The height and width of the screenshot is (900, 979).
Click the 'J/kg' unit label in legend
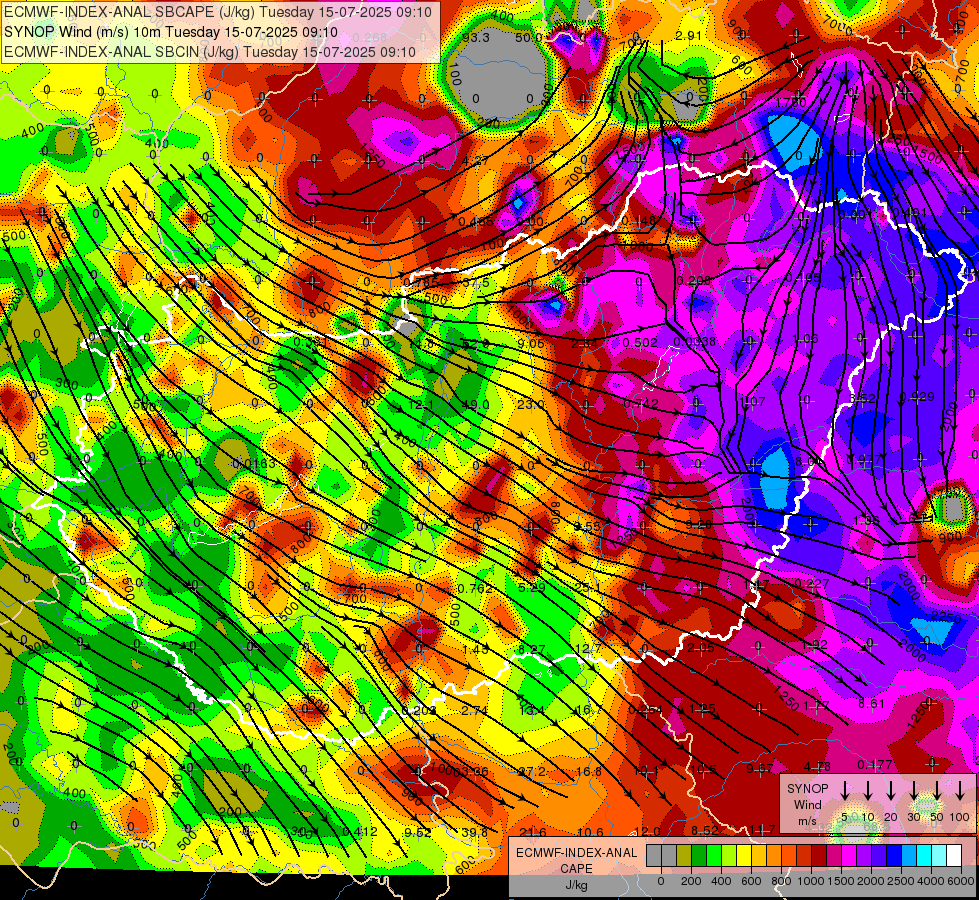point(576,885)
